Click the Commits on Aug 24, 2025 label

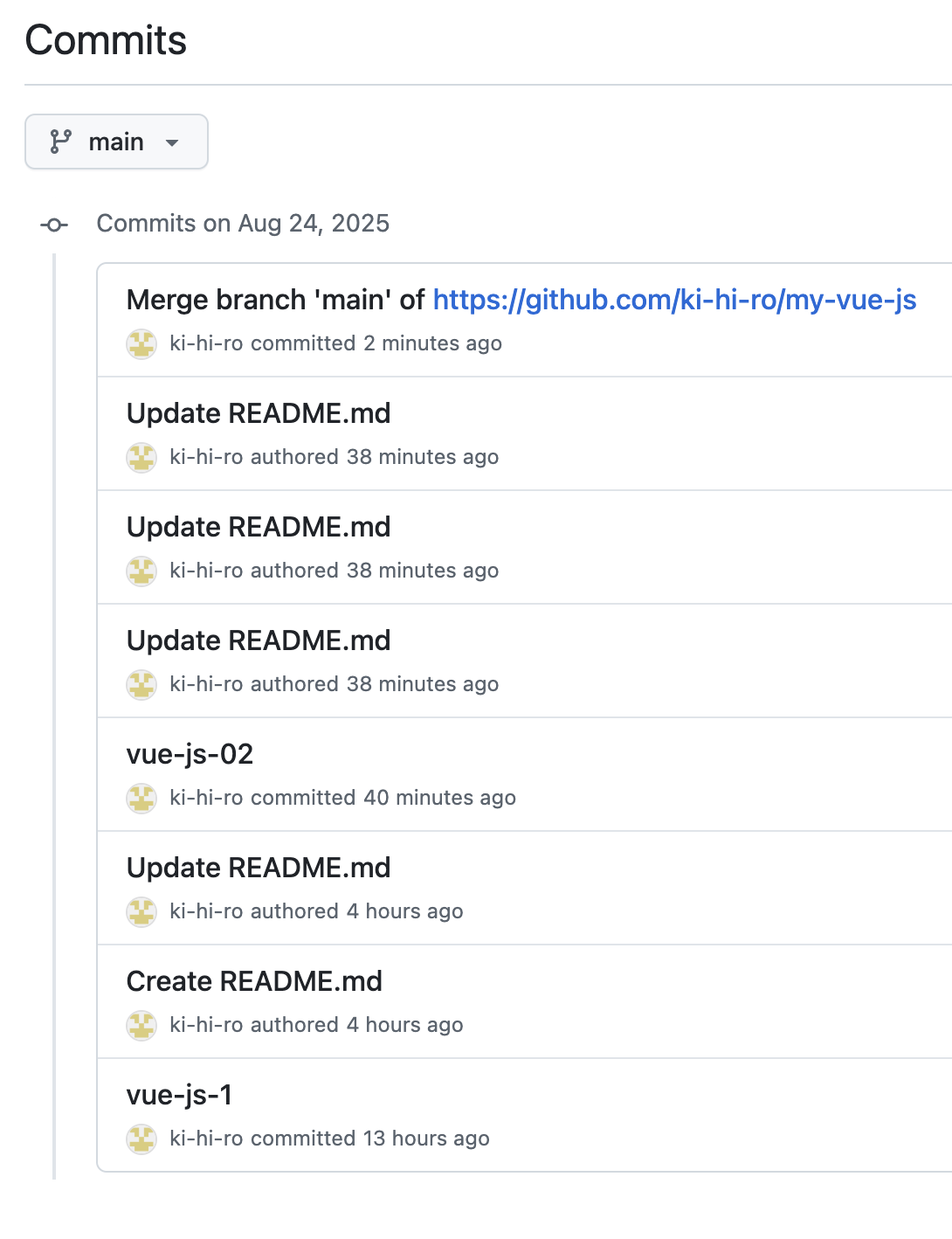244,224
